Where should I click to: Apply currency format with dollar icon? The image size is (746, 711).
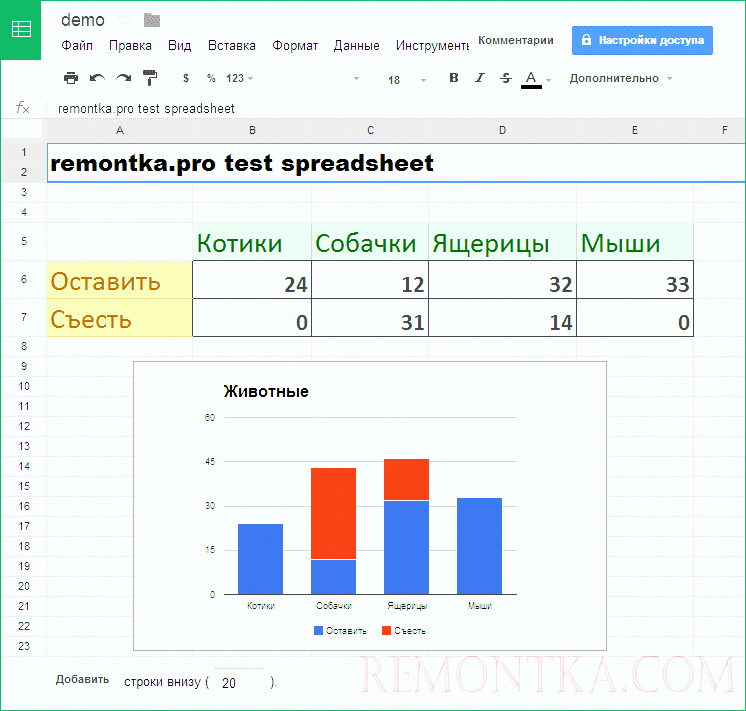coord(186,78)
